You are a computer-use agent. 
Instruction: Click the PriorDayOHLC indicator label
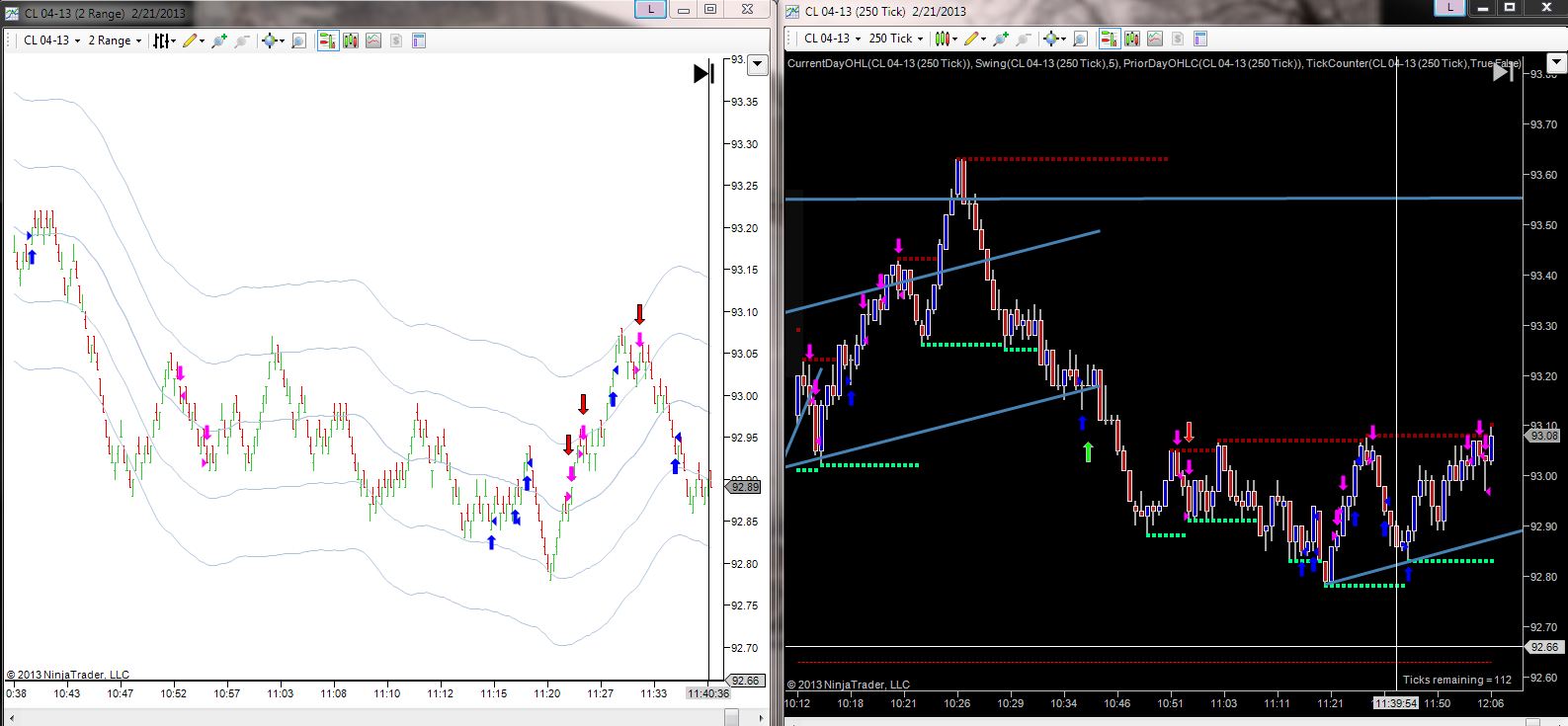click(1212, 63)
